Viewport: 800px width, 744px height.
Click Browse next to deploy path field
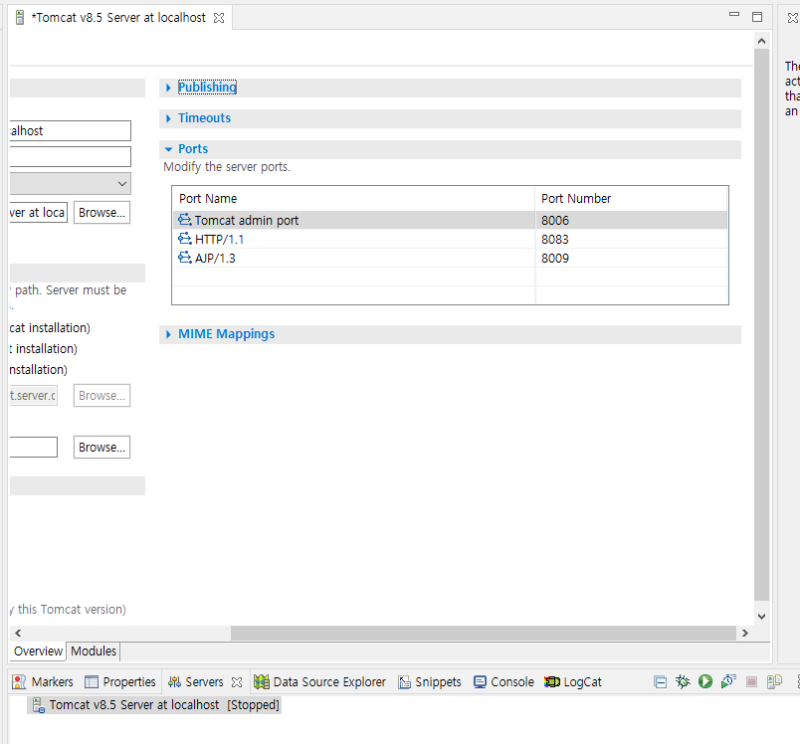coord(102,447)
